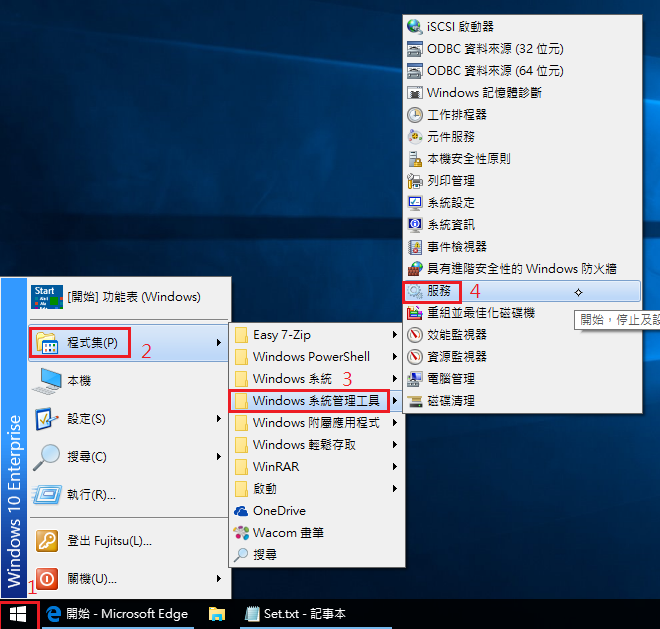Open 事件檢視器 icon
660x629 pixels.
point(415,247)
